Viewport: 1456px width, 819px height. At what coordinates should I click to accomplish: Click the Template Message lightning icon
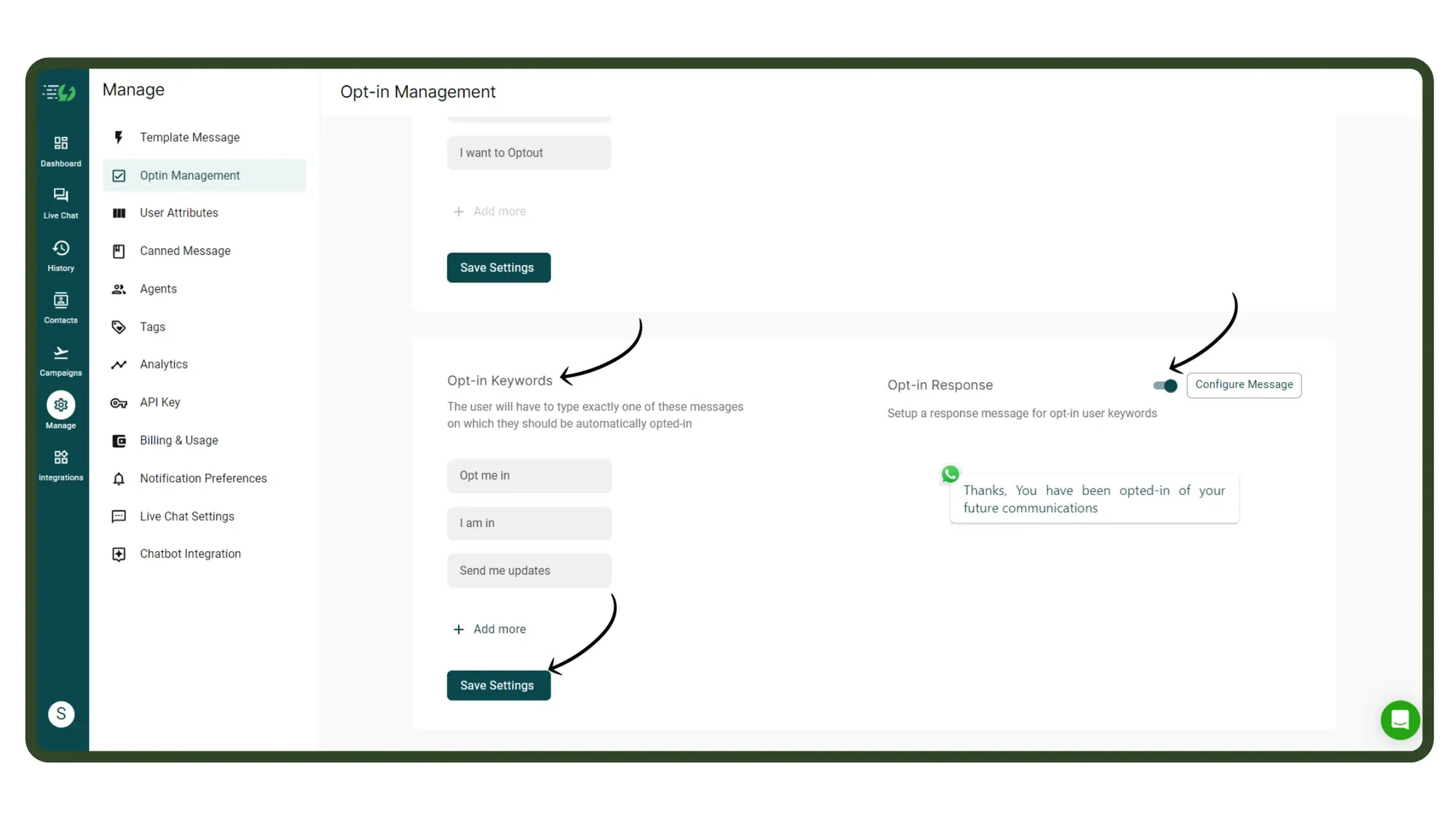click(x=119, y=137)
